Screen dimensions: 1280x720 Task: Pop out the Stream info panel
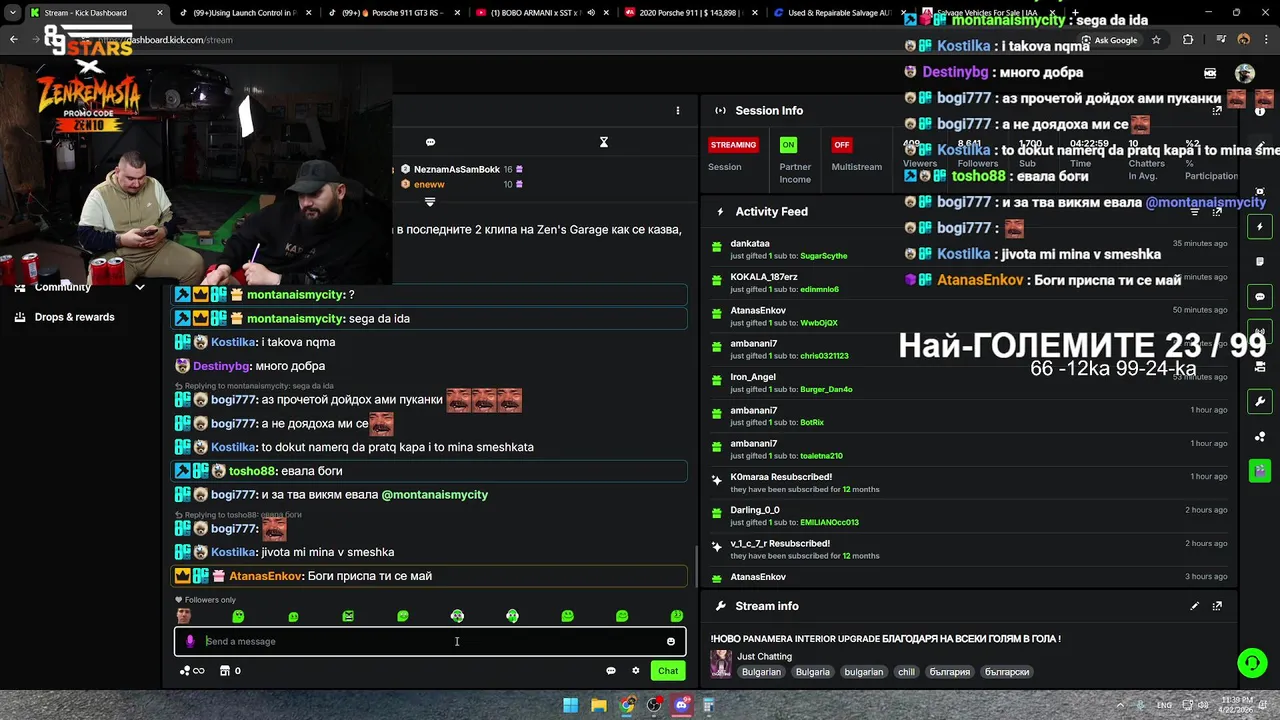click(1217, 606)
